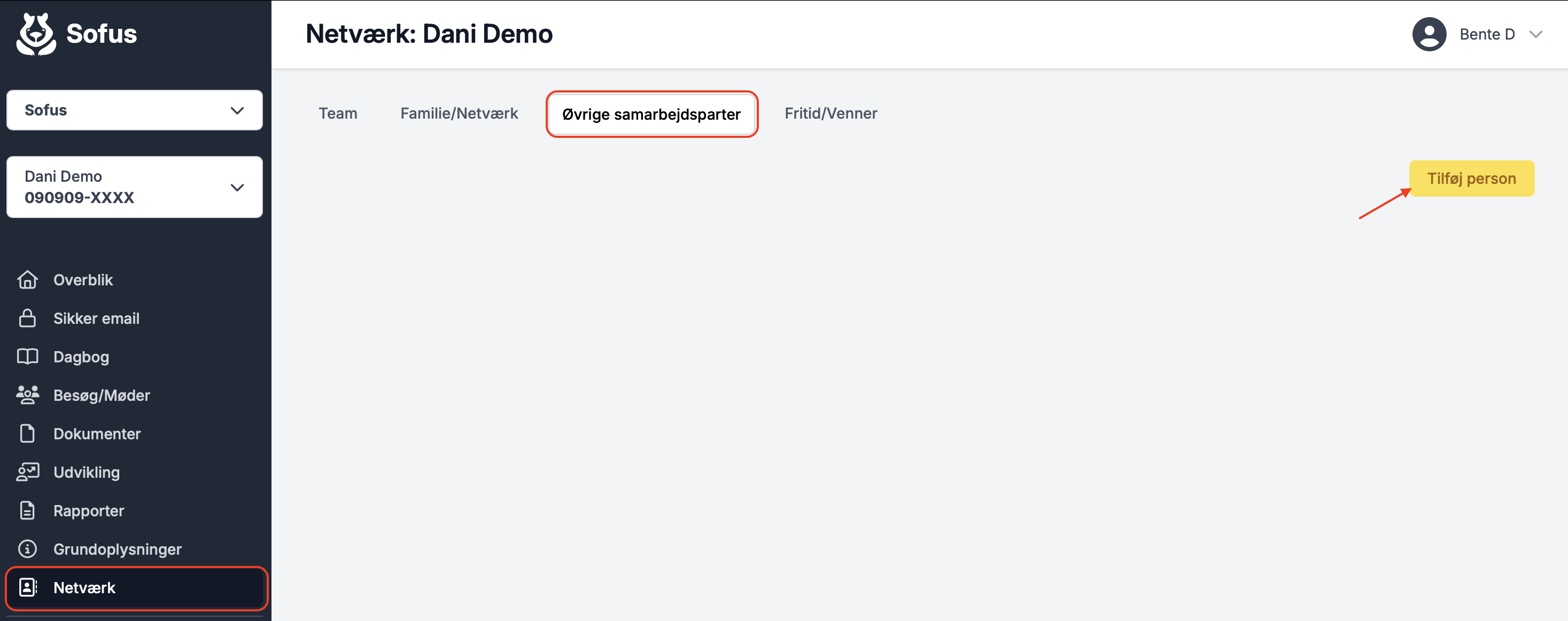Switch to the Team tab
Viewport: 1568px width, 621px height.
pyautogui.click(x=338, y=113)
